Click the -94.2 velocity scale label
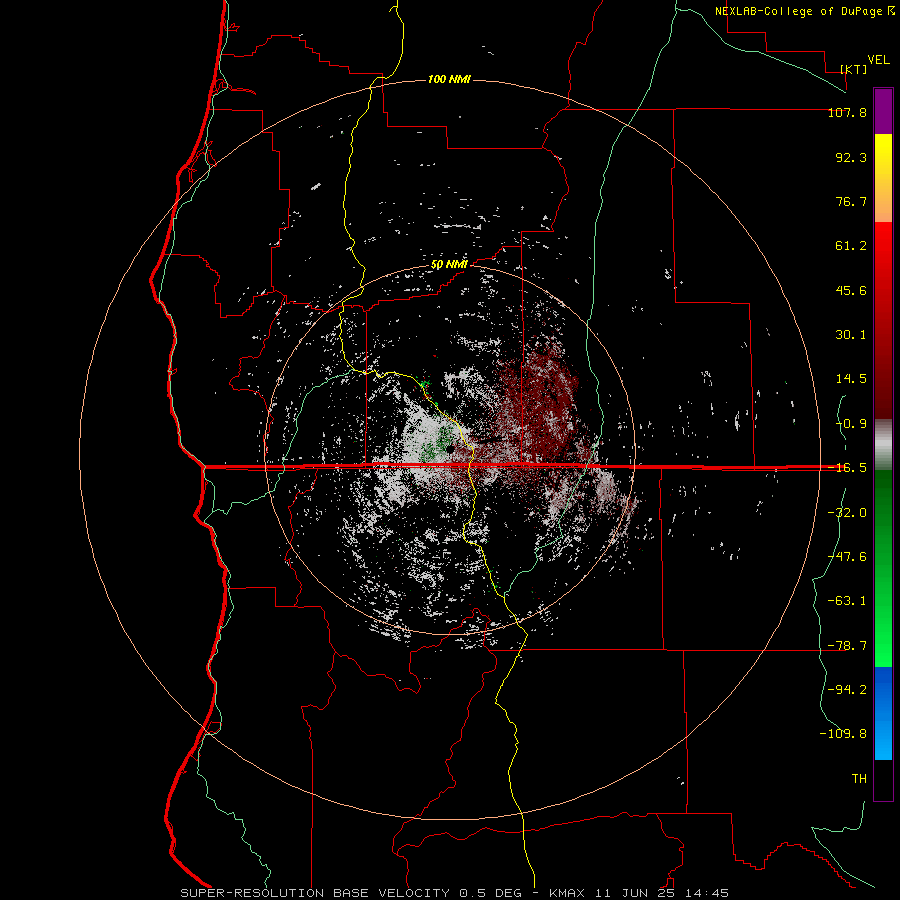The width and height of the screenshot is (900, 900). [x=847, y=690]
